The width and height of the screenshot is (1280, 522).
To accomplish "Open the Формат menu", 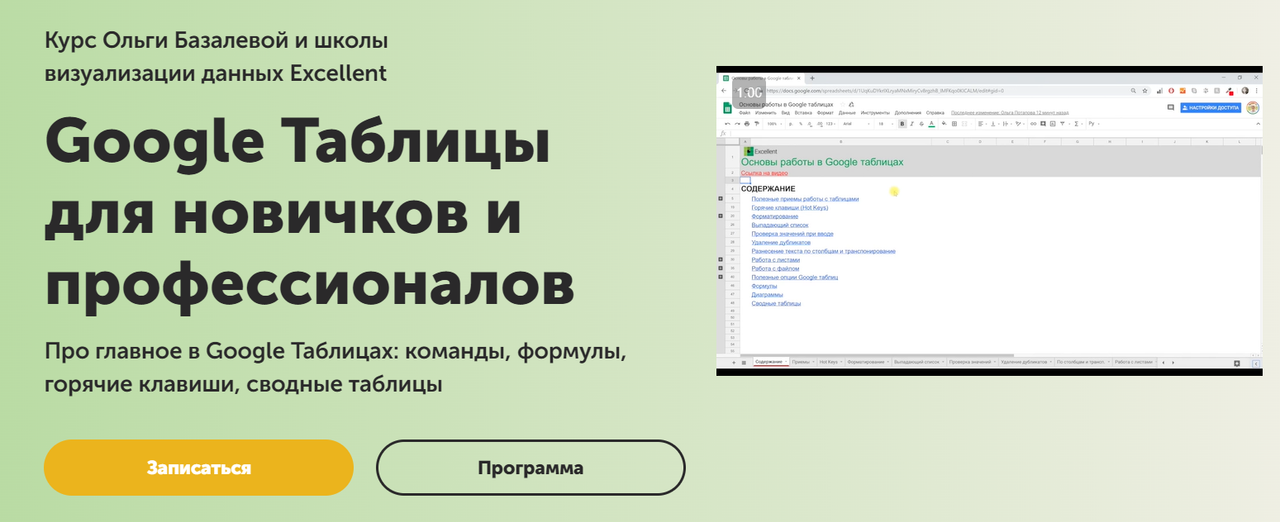I will click(x=825, y=113).
